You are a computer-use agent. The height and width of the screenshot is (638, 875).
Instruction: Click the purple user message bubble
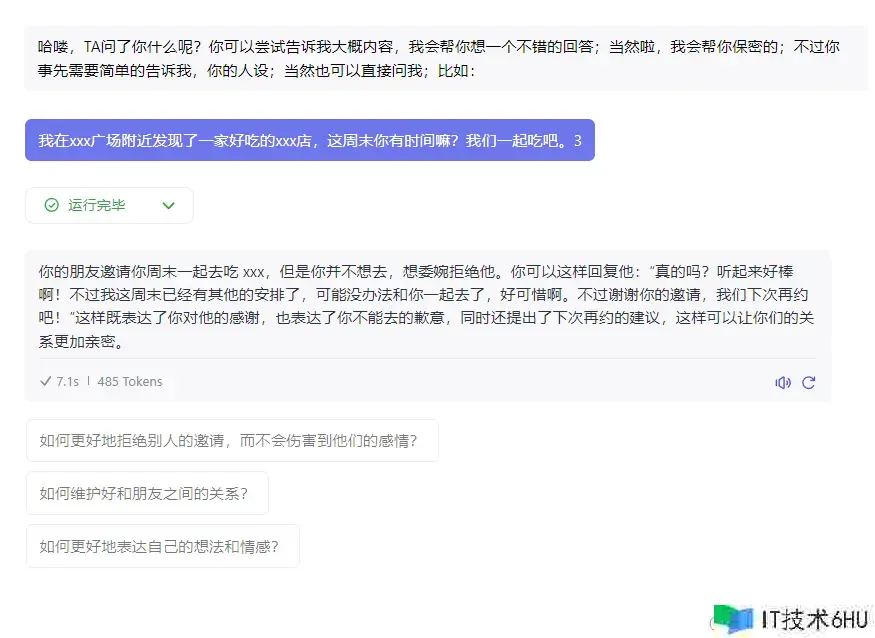[309, 140]
